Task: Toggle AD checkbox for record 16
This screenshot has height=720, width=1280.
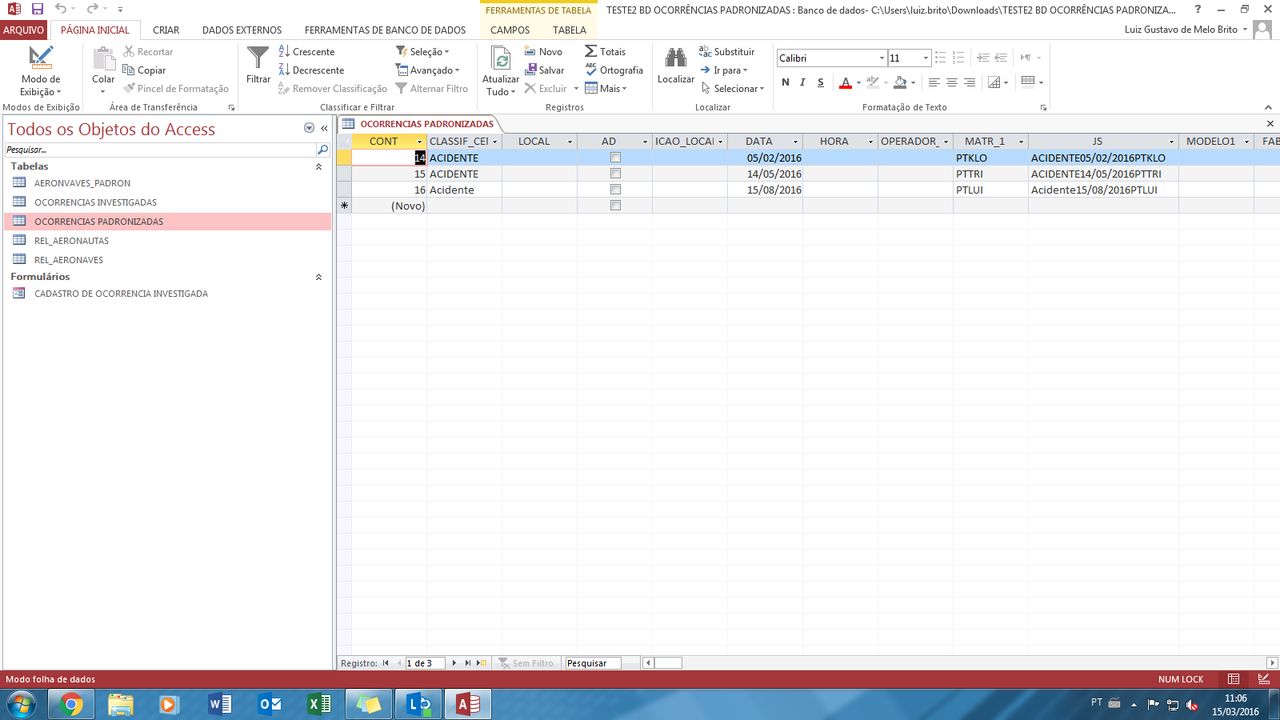Action: (615, 190)
